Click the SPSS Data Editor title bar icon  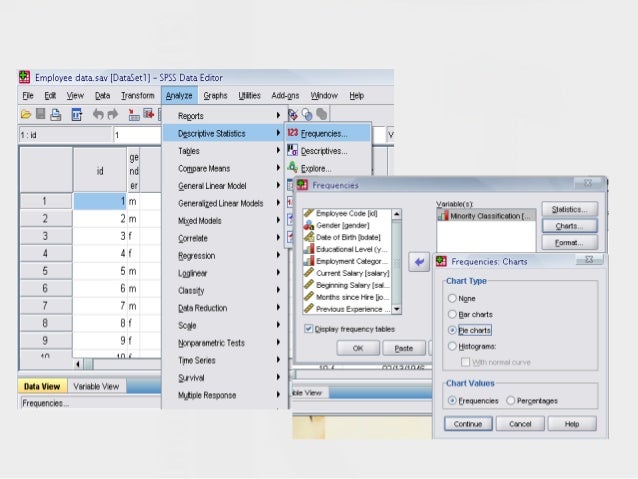click(x=24, y=77)
